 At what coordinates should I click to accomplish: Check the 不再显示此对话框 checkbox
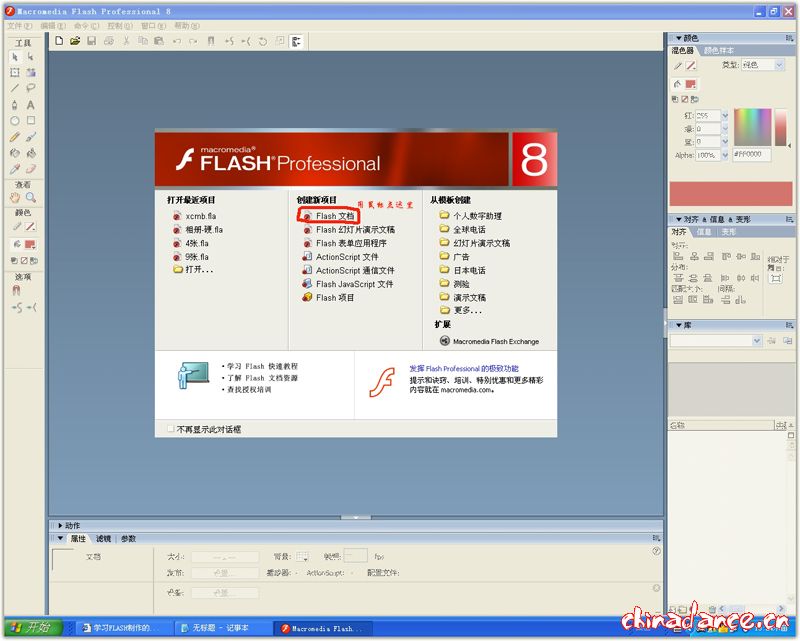[172, 429]
